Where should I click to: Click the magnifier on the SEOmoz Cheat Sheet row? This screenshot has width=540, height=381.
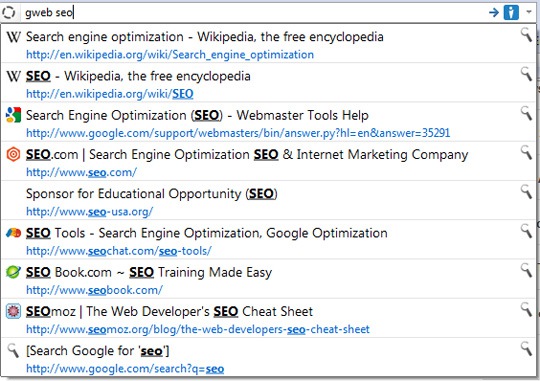tap(526, 310)
